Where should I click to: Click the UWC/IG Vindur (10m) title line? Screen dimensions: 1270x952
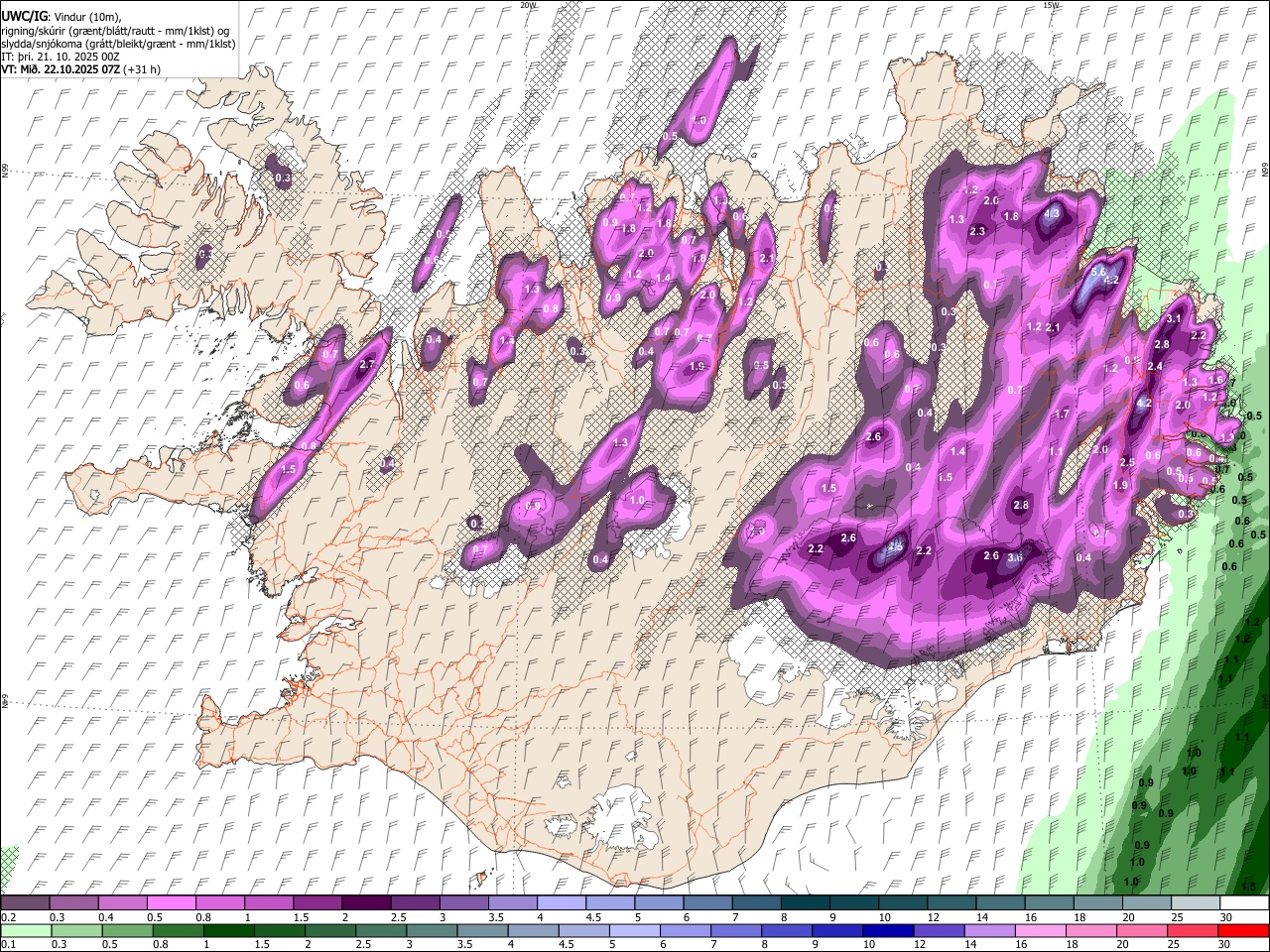point(62,17)
